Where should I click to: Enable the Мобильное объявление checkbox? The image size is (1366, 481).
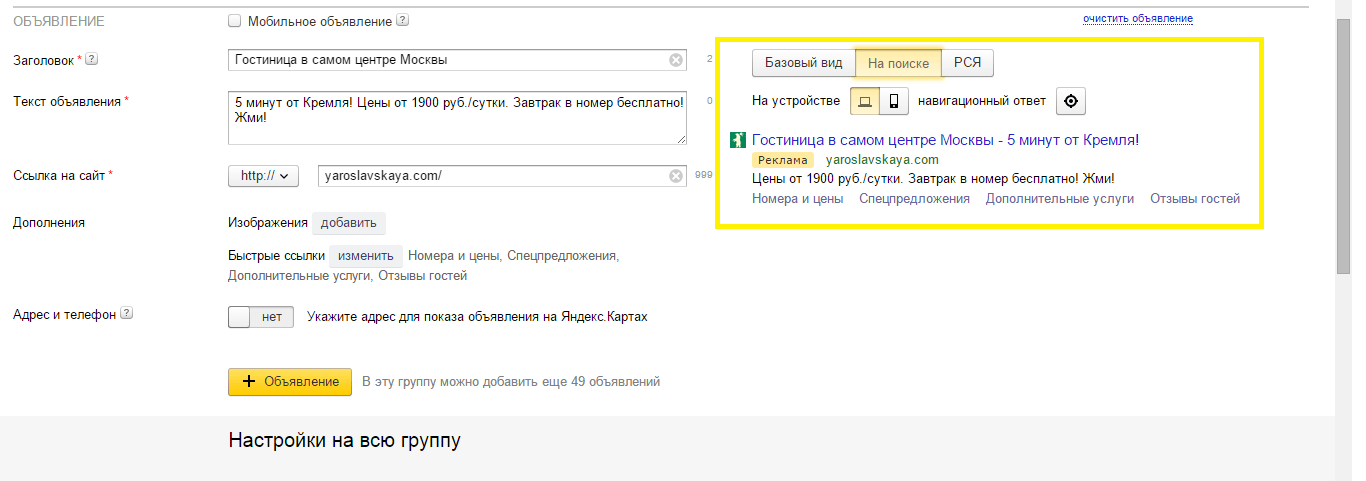pos(235,20)
